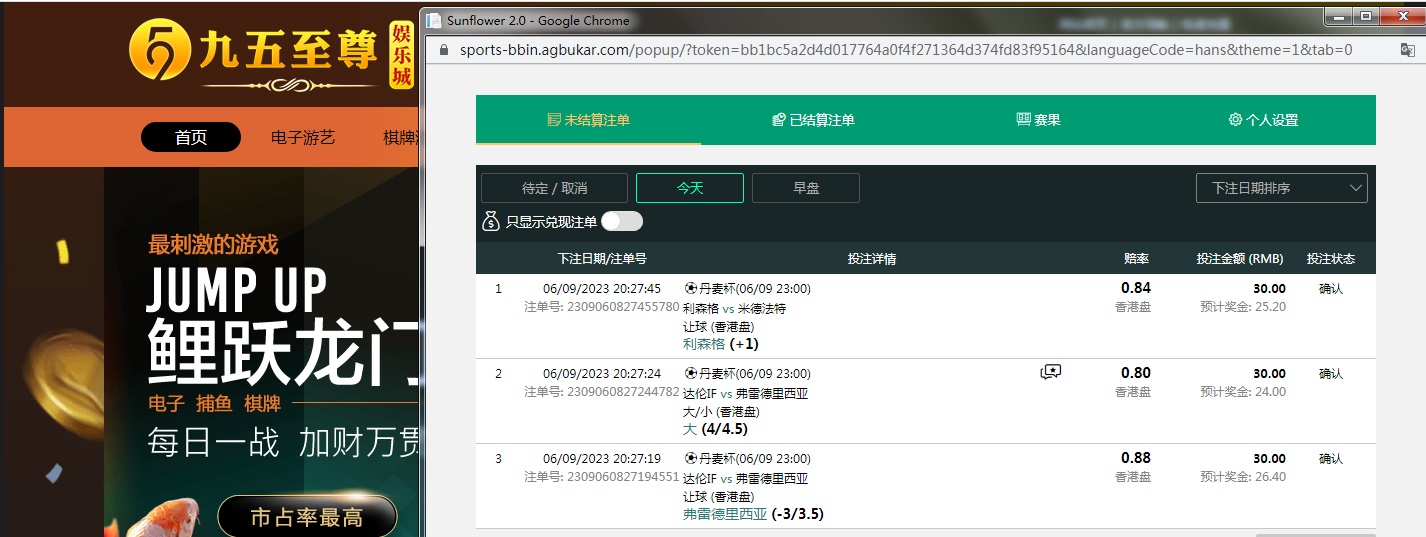
Task: Click the icon beside 已结算注单
Action: point(779,120)
